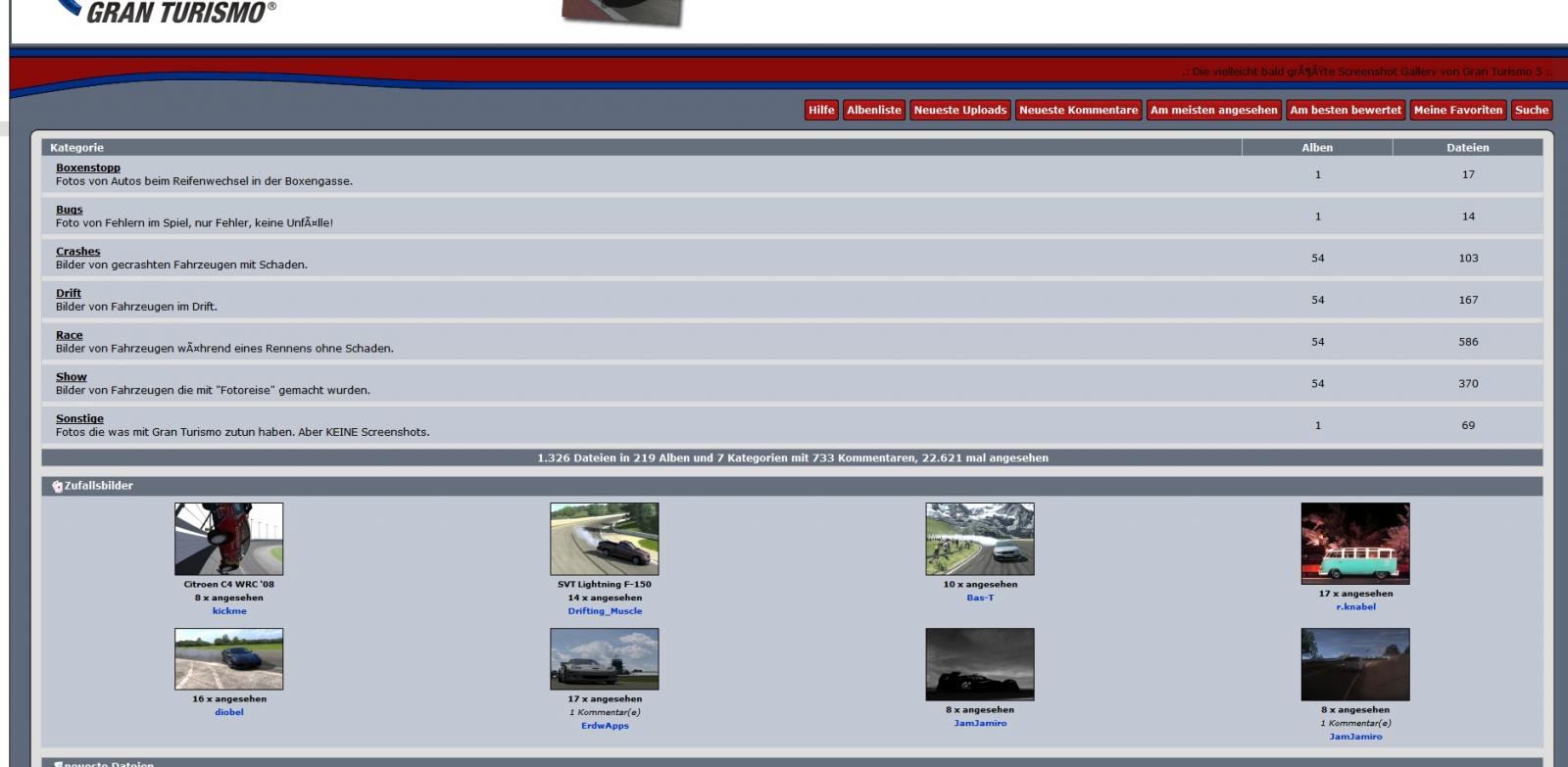Click the 167 Dateien count for Drift
The image size is (1568, 767).
coord(1468,301)
